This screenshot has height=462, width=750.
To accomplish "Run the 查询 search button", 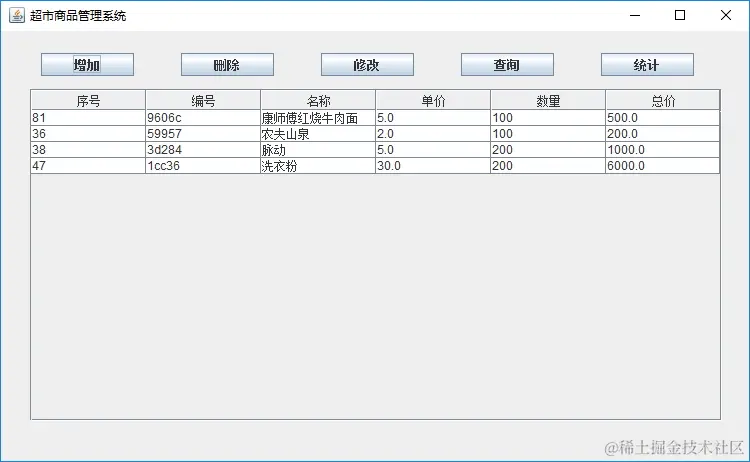I will pos(507,65).
